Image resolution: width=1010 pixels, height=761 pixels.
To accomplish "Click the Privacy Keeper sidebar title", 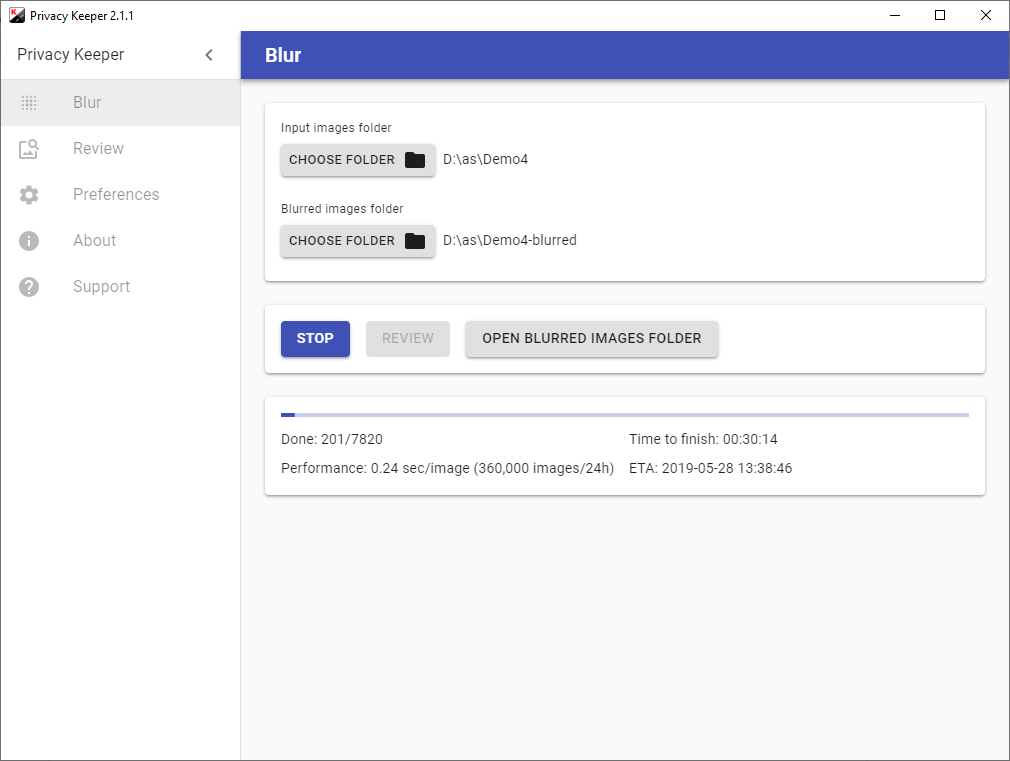I will click(70, 55).
